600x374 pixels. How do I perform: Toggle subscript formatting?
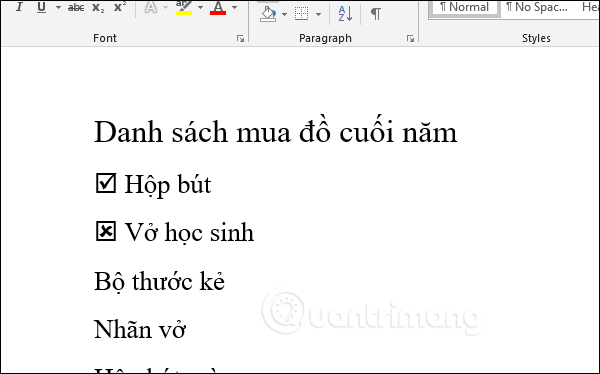[98, 7]
